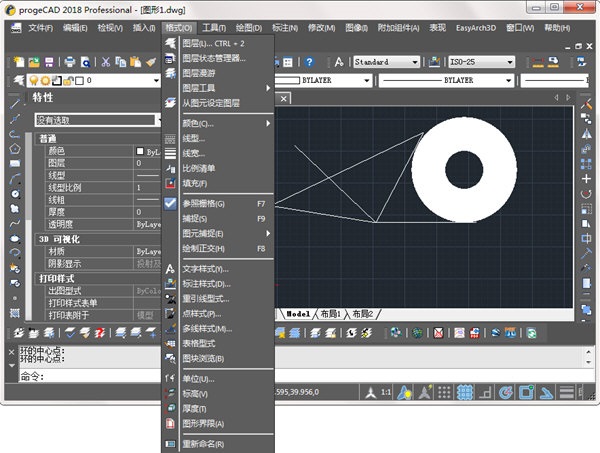Screen dimensions: 600x453
Task: Select the Mirror tool in right toolbar
Action: click(586, 134)
